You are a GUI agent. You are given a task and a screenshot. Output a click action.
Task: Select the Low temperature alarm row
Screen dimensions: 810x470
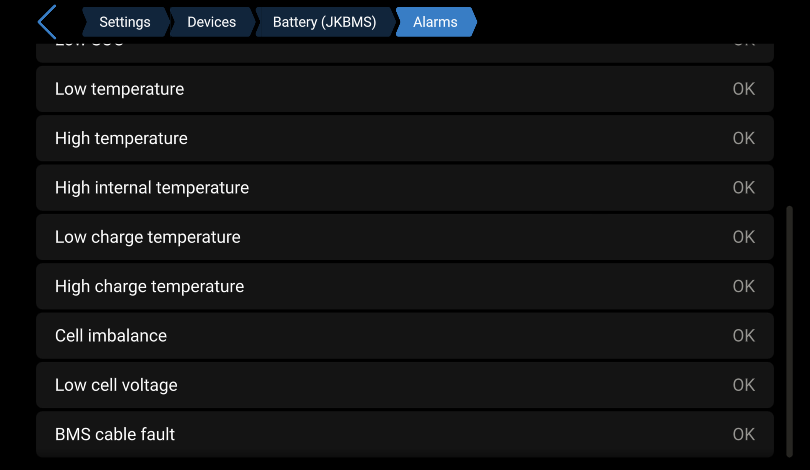(405, 89)
